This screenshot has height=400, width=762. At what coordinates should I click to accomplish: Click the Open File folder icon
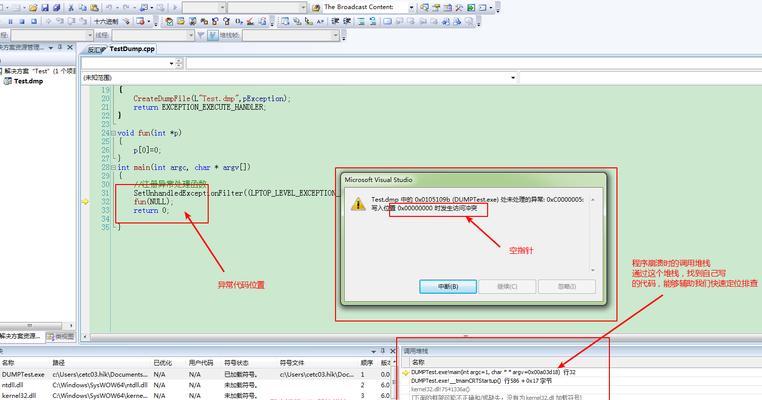pos(33,8)
